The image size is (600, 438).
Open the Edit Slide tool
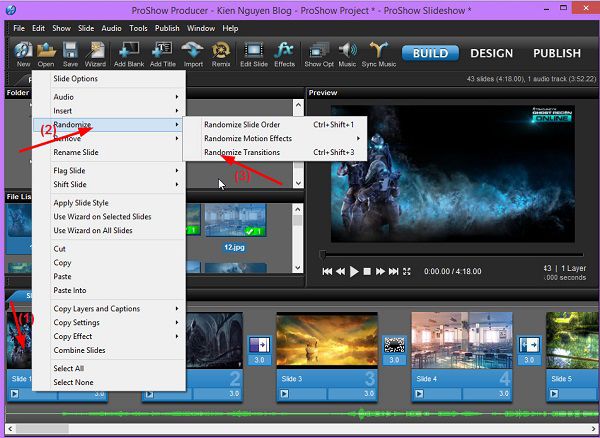click(254, 54)
